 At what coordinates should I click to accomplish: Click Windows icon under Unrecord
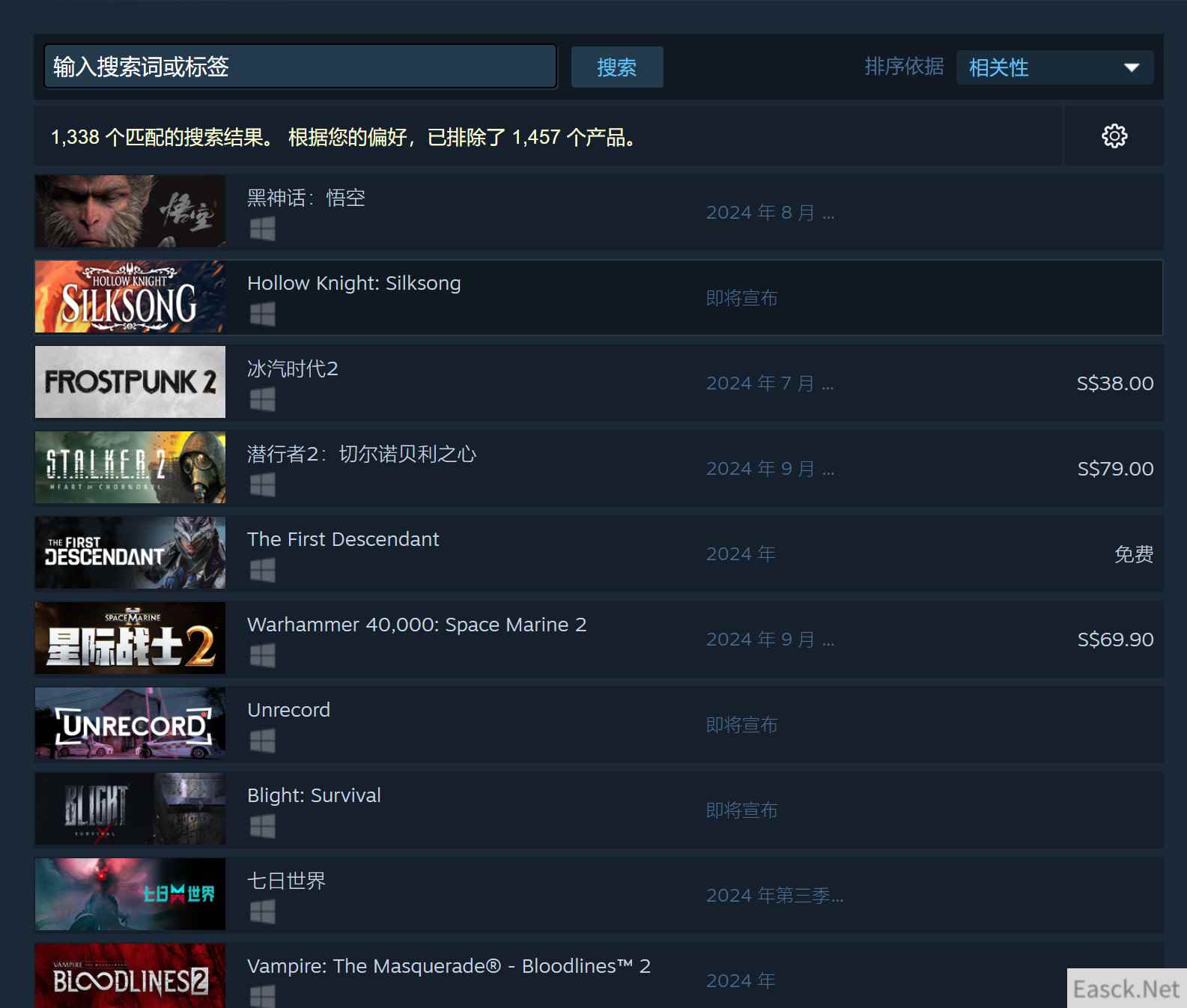(262, 741)
